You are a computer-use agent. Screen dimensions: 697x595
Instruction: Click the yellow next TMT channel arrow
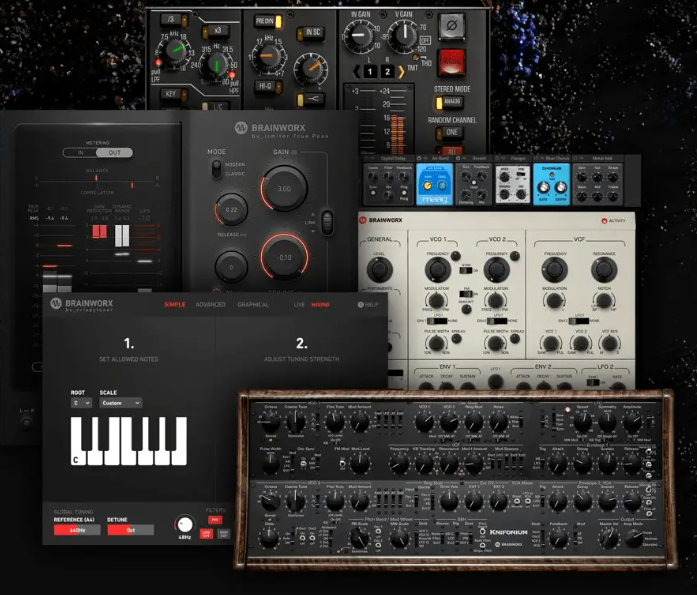(401, 72)
